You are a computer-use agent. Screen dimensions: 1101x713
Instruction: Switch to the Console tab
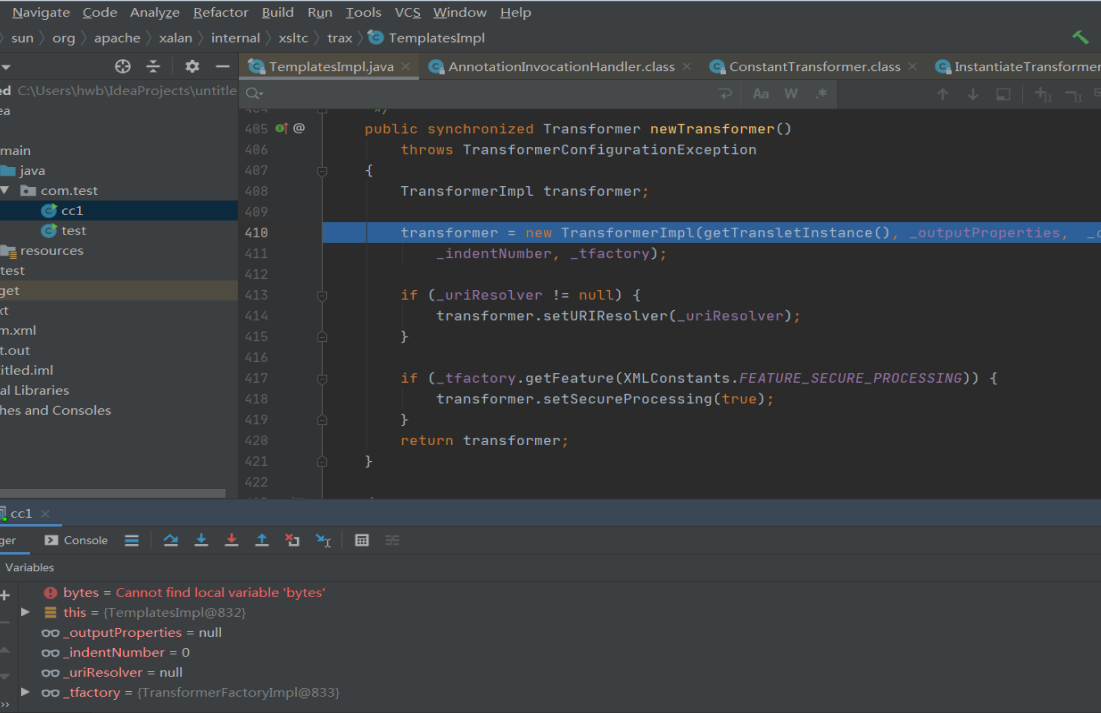tap(76, 540)
